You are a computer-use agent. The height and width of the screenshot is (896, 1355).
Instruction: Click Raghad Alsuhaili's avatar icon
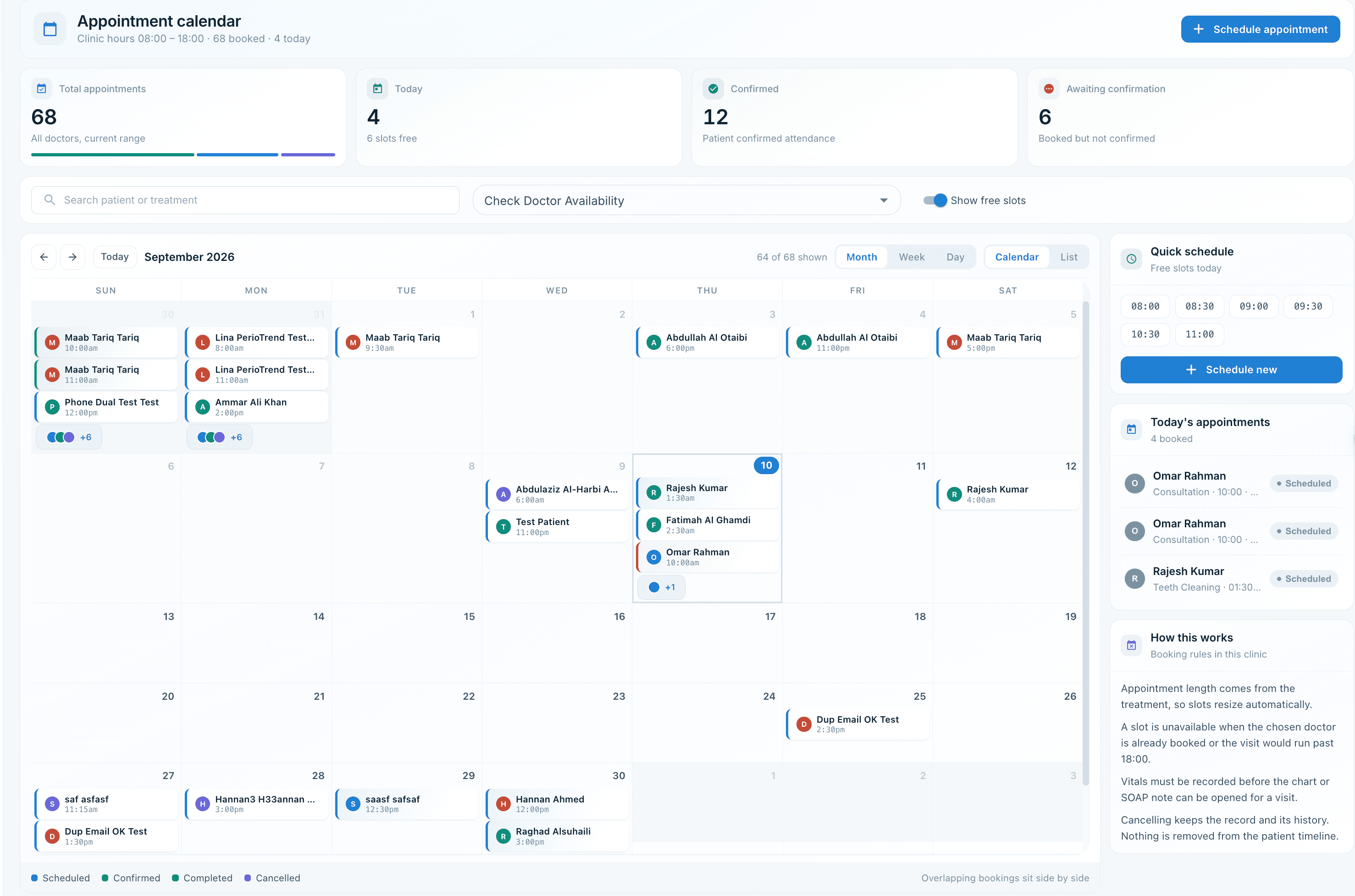503,836
